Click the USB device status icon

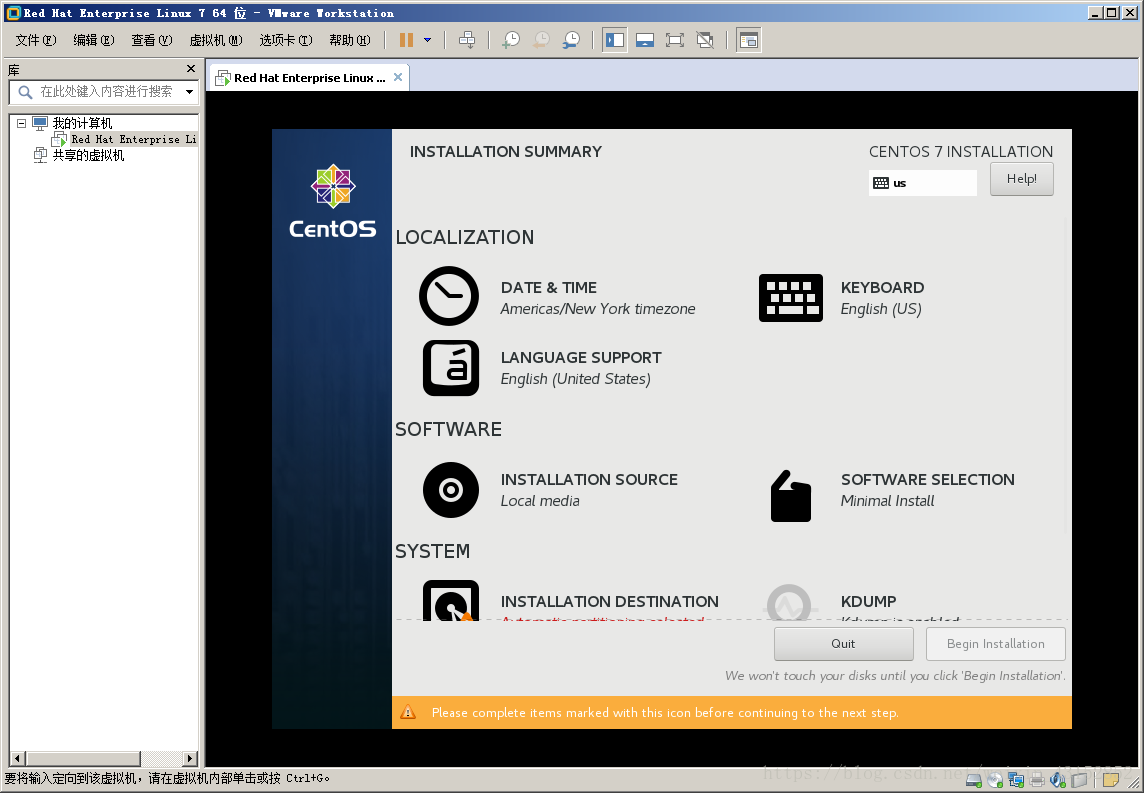pos(1079,781)
